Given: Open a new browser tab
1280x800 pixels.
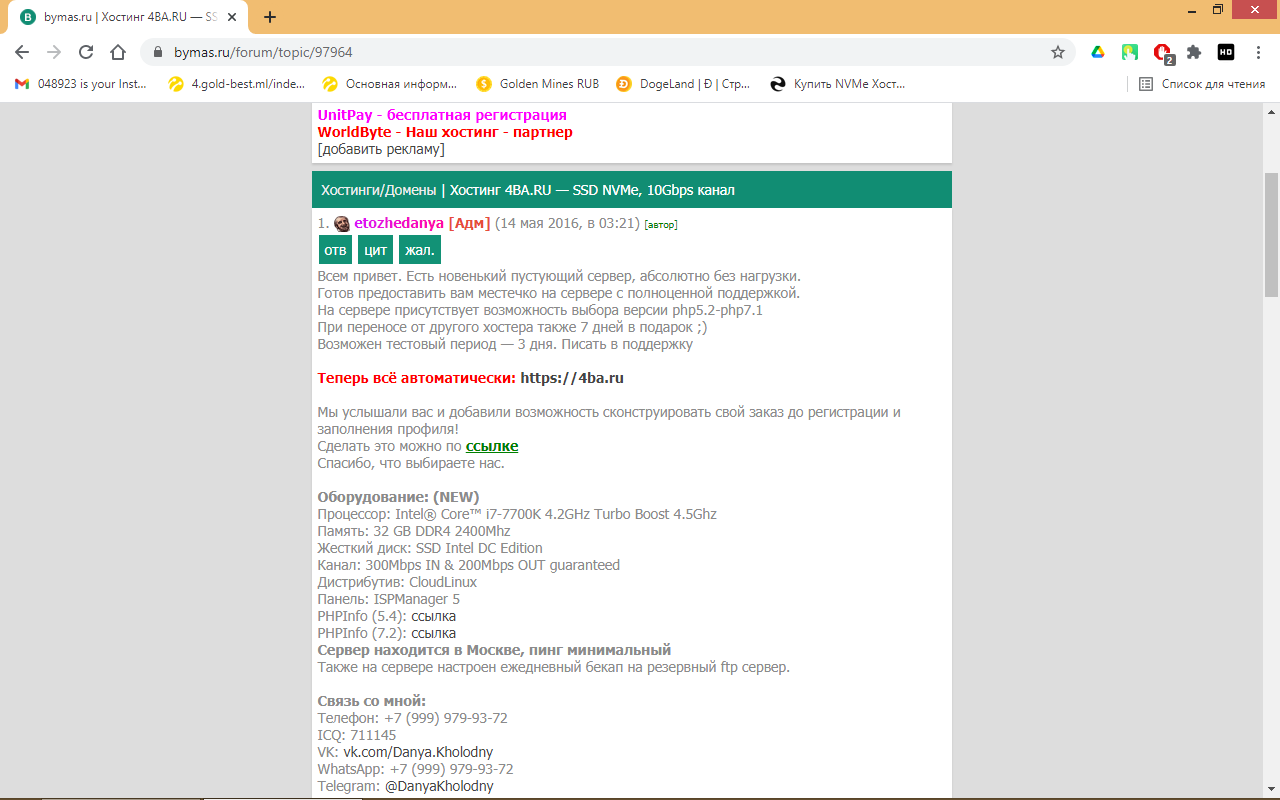Looking at the screenshot, I should click(270, 17).
